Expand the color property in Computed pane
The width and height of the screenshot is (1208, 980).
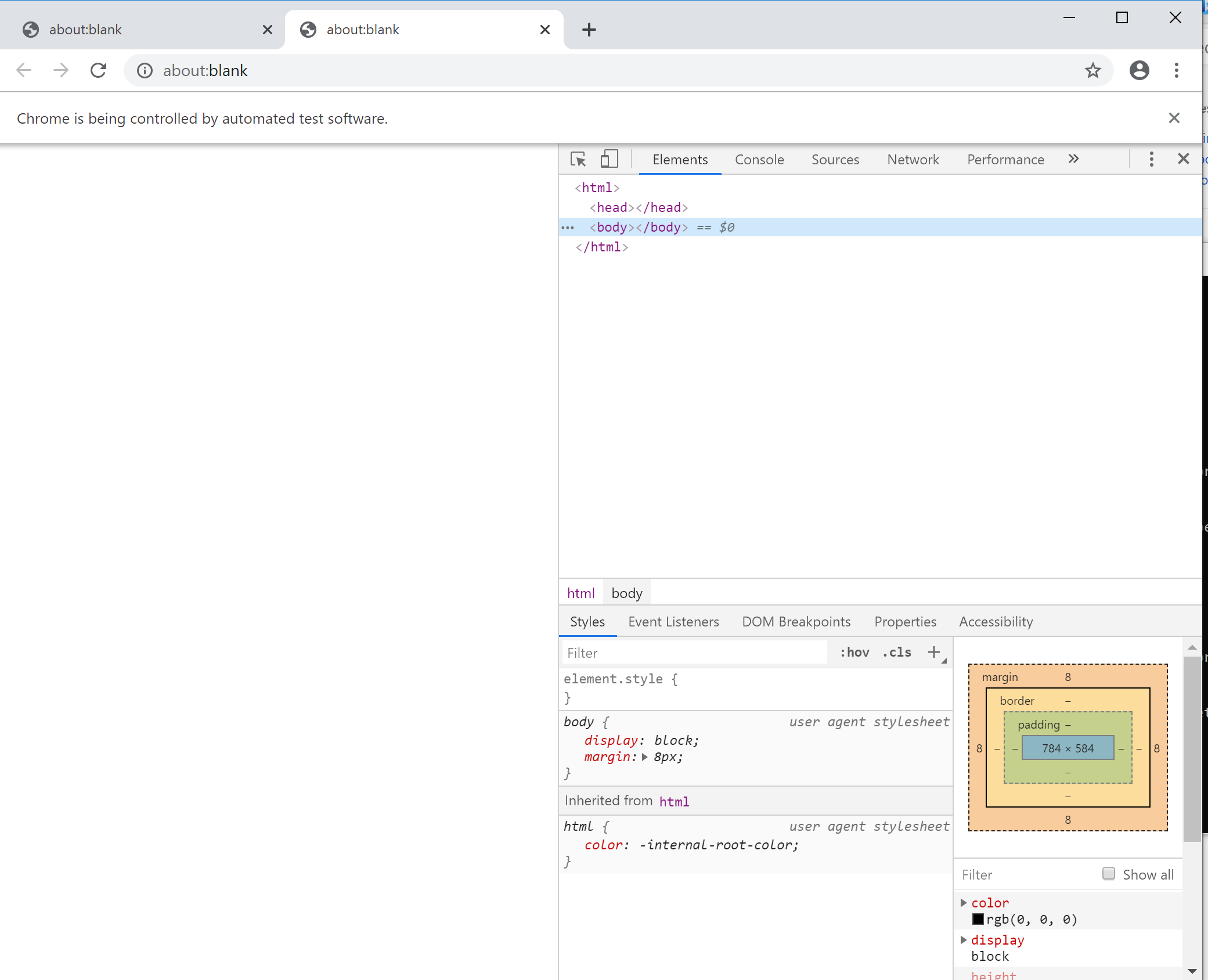[964, 902]
